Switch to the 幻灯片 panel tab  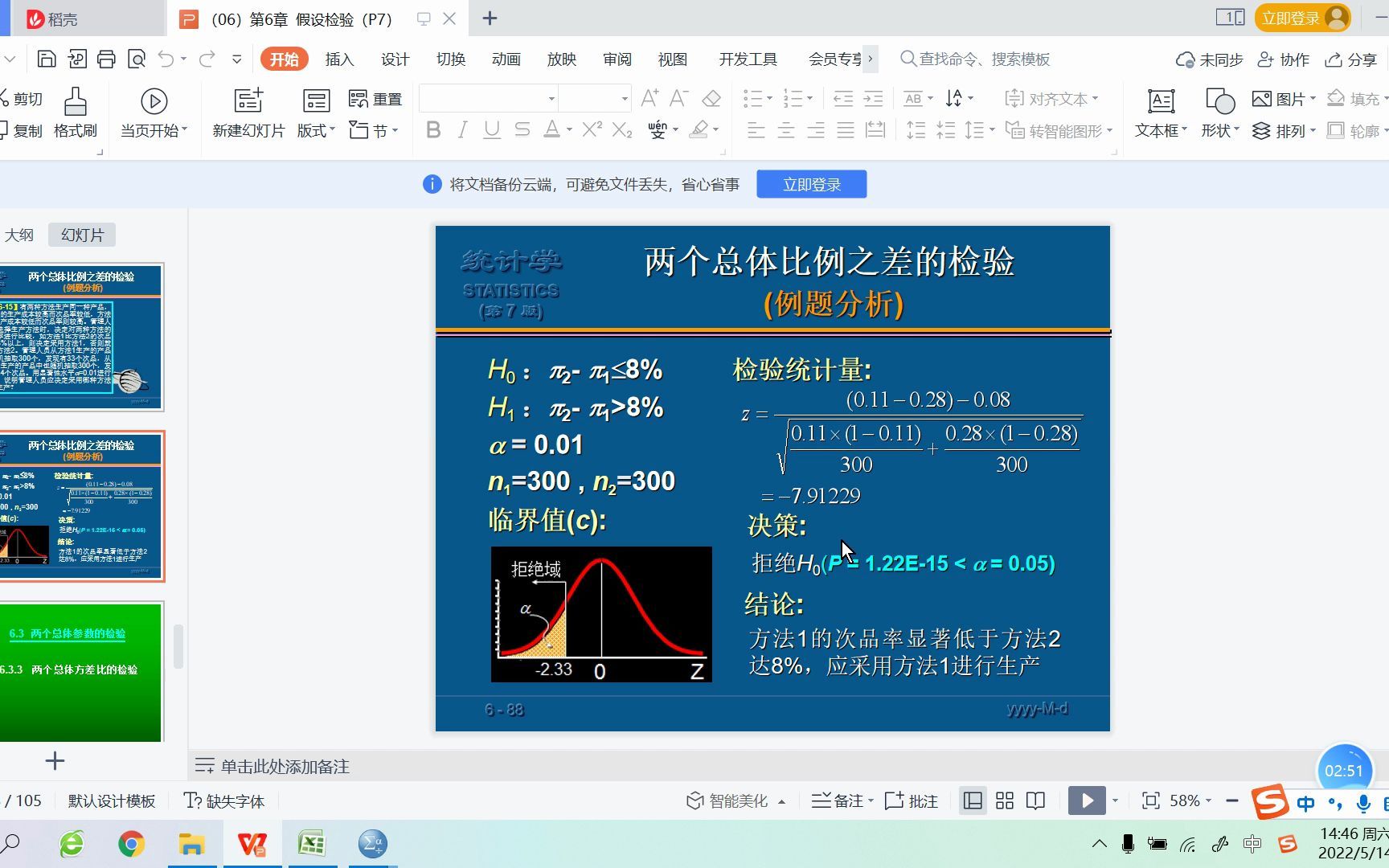80,234
